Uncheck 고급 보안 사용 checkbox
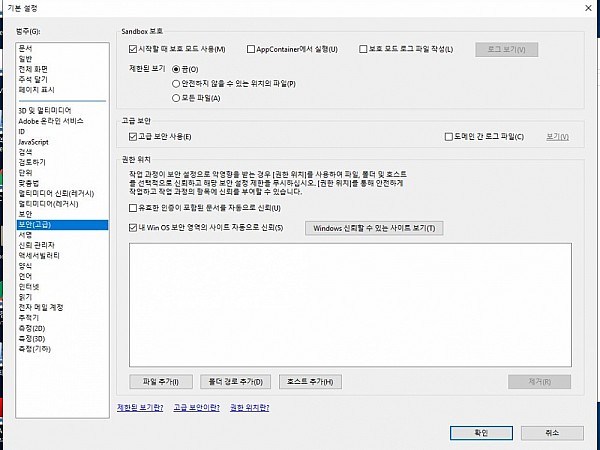 tap(134, 136)
